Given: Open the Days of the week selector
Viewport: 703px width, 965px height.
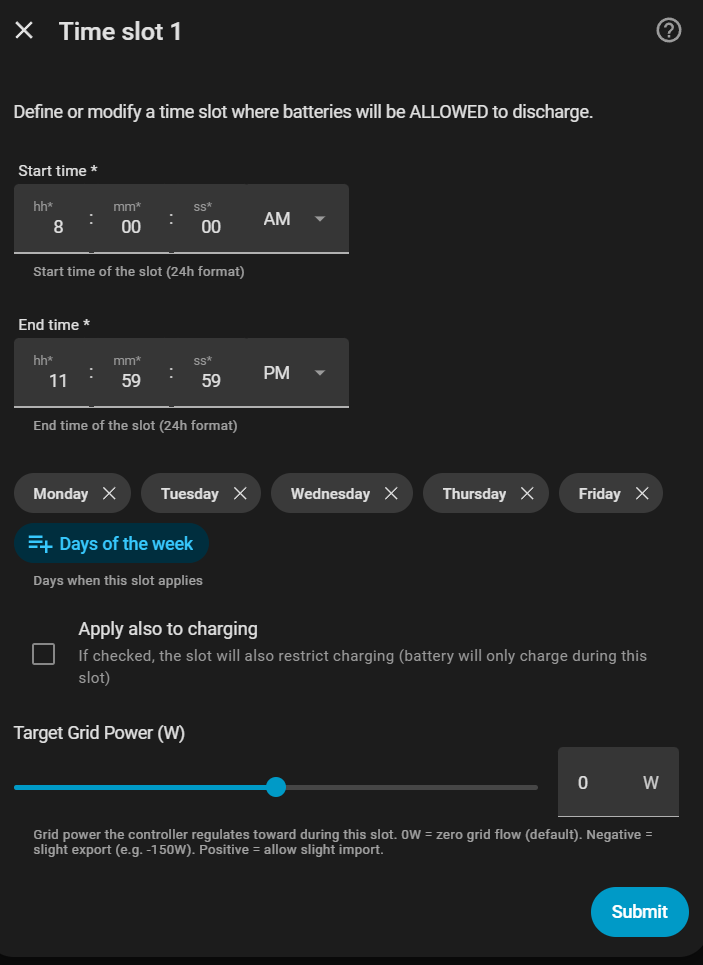Looking at the screenshot, I should 111,544.
